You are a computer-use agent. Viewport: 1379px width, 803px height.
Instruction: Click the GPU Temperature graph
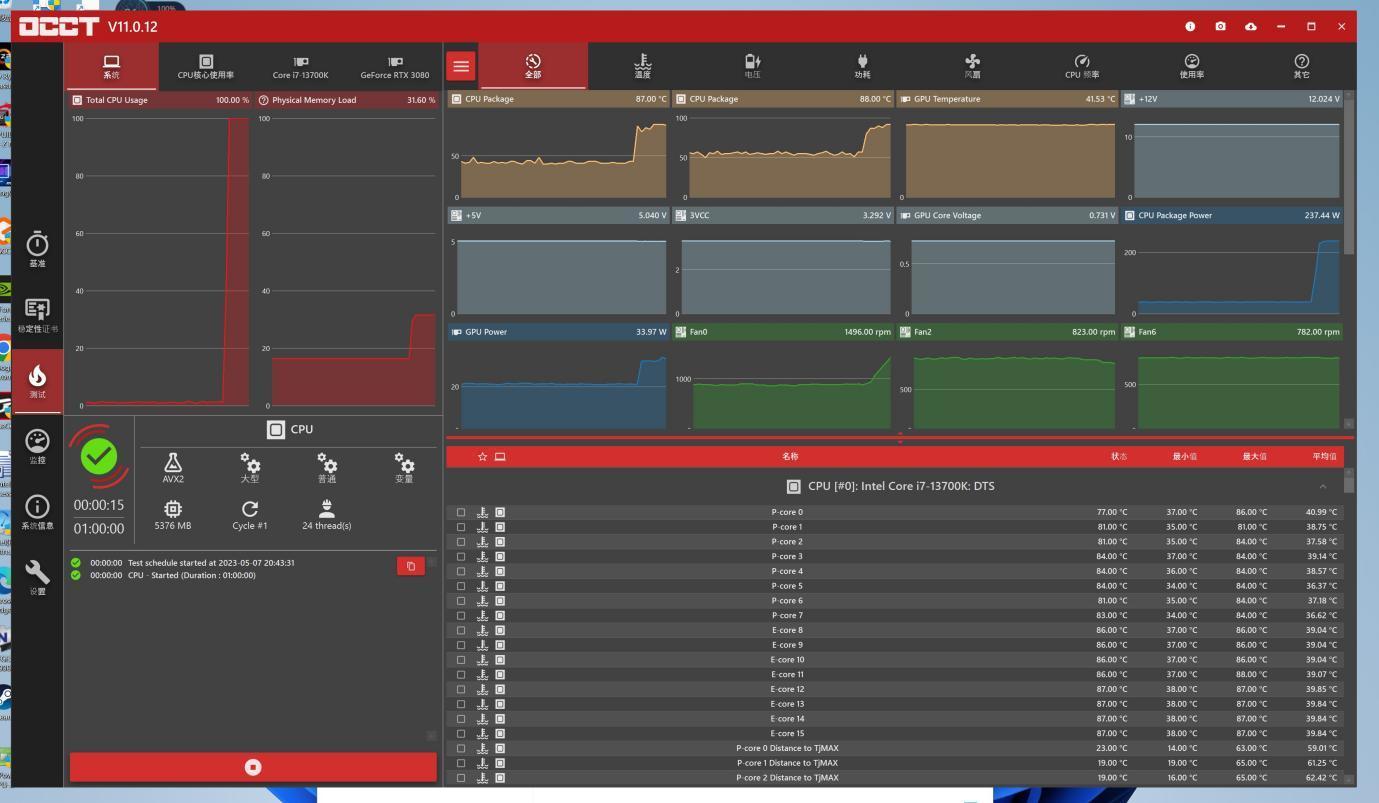(x=1008, y=145)
